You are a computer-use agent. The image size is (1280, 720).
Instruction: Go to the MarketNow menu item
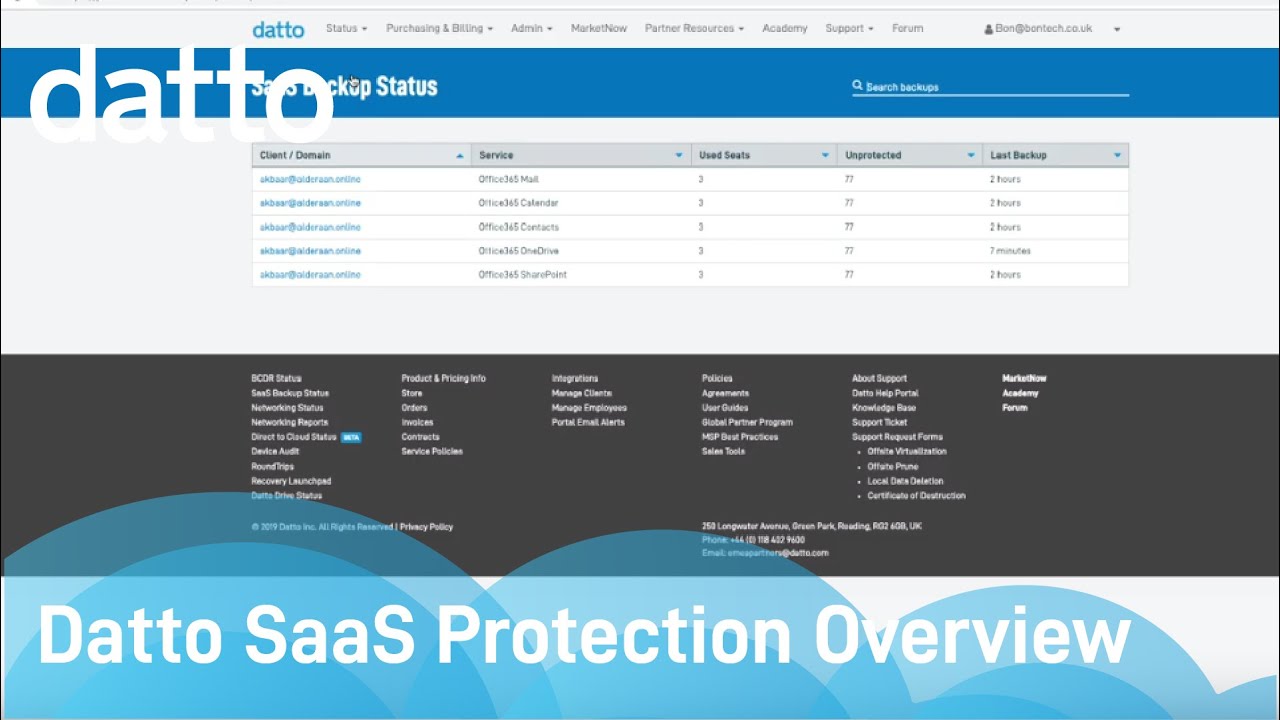[599, 28]
